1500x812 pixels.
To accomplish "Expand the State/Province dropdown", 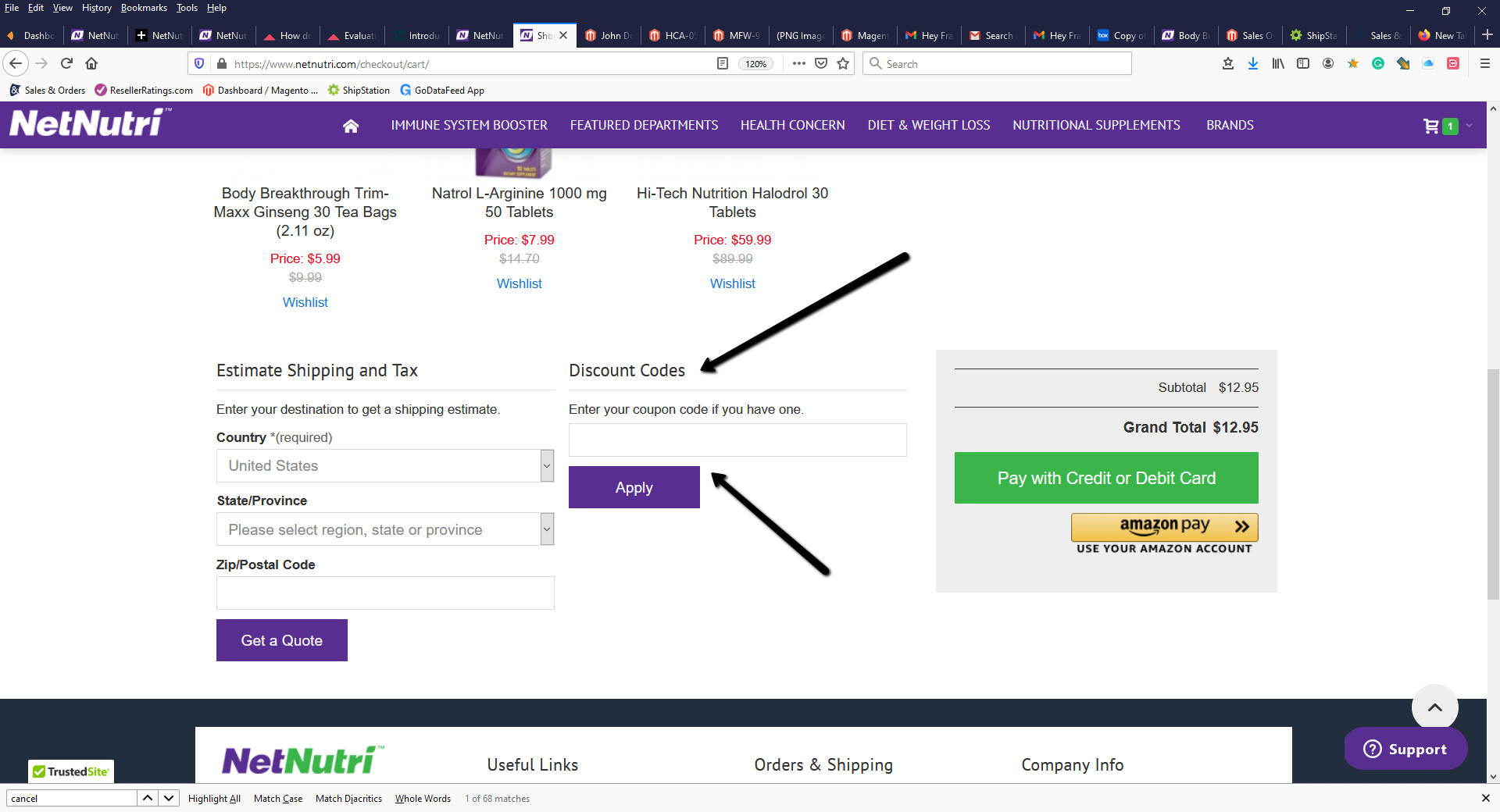I will (x=384, y=529).
